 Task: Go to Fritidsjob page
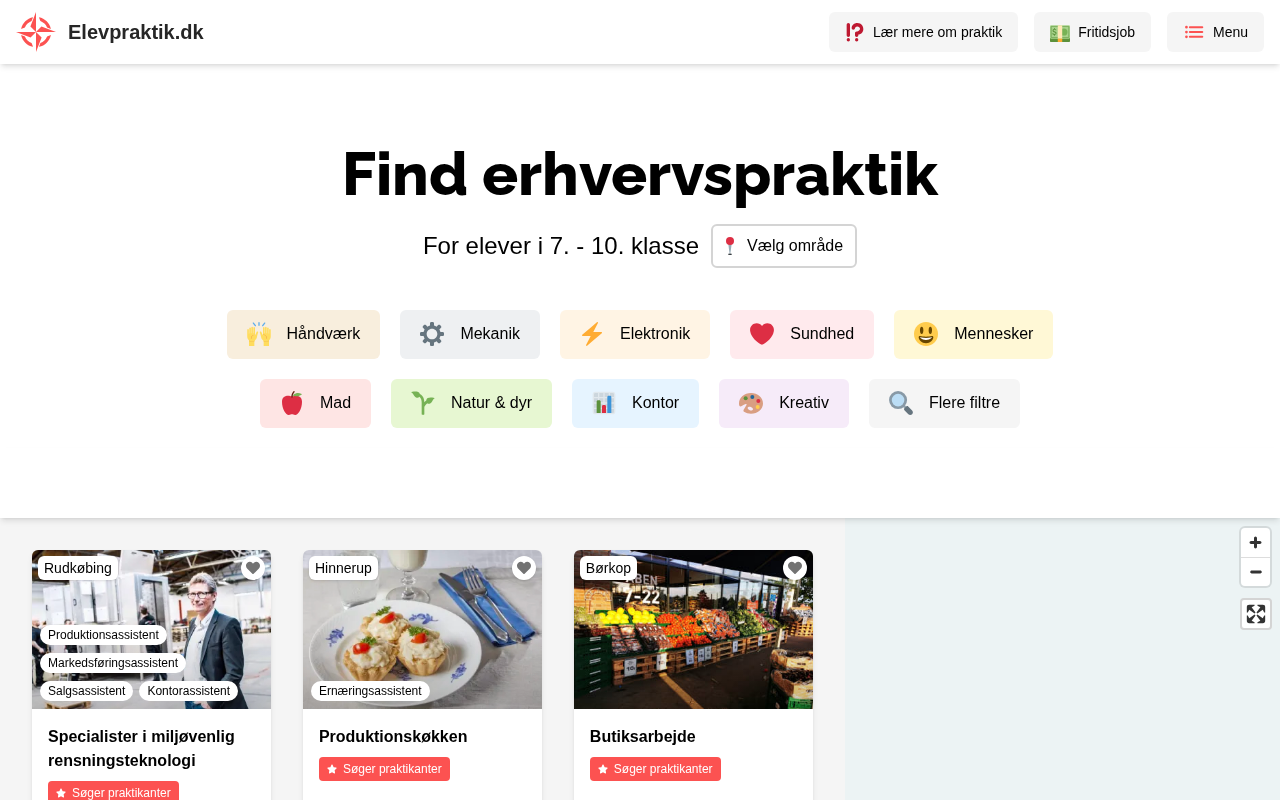(1092, 32)
